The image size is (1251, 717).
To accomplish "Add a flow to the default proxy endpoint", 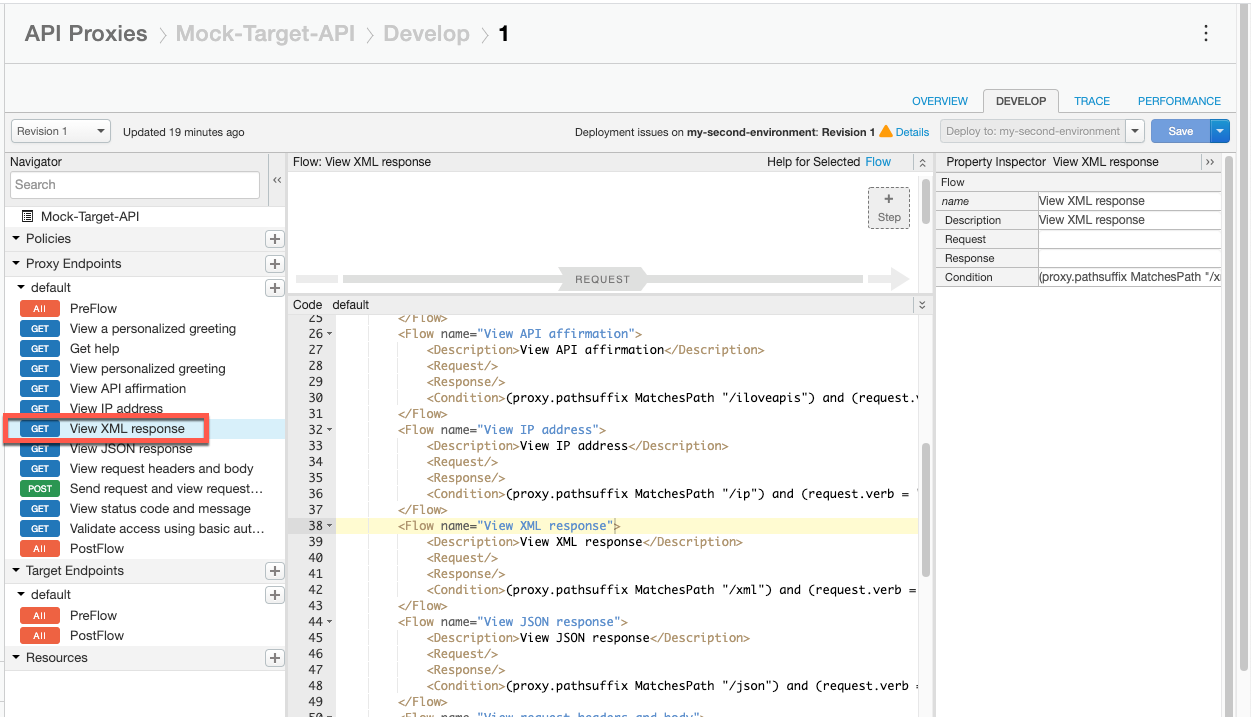I will tap(275, 287).
